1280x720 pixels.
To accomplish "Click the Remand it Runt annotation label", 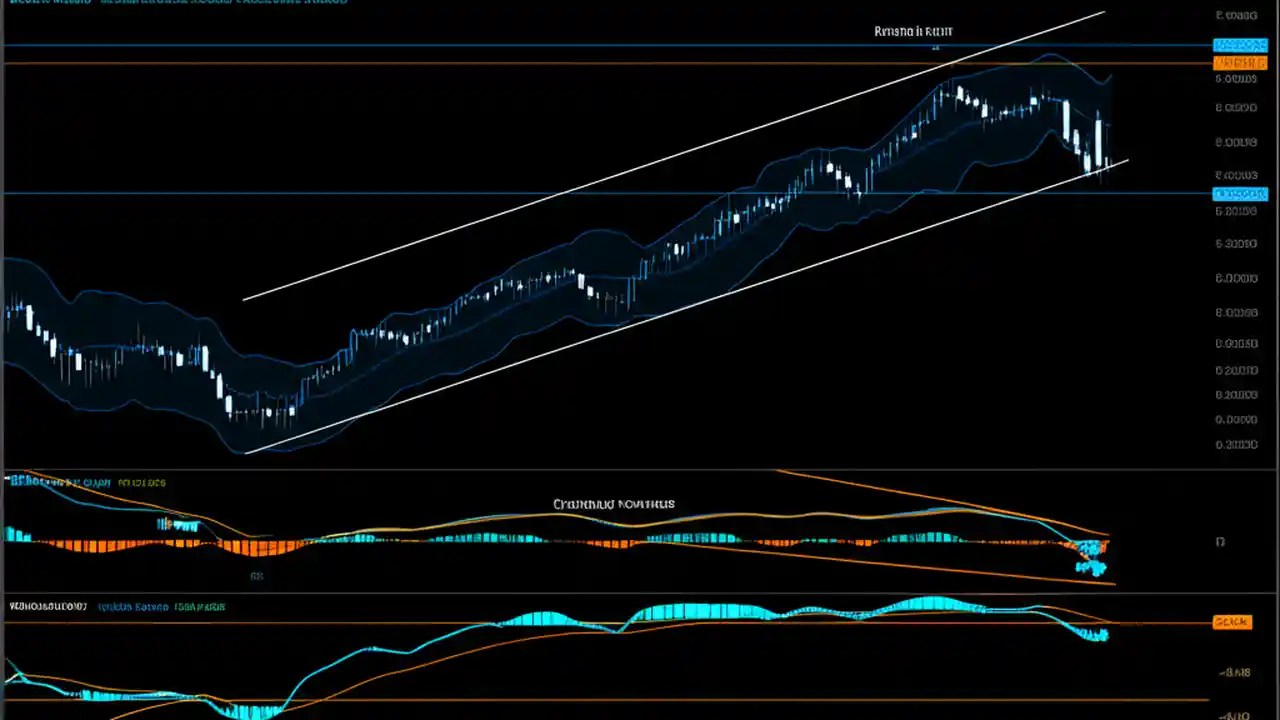I will pos(913,31).
